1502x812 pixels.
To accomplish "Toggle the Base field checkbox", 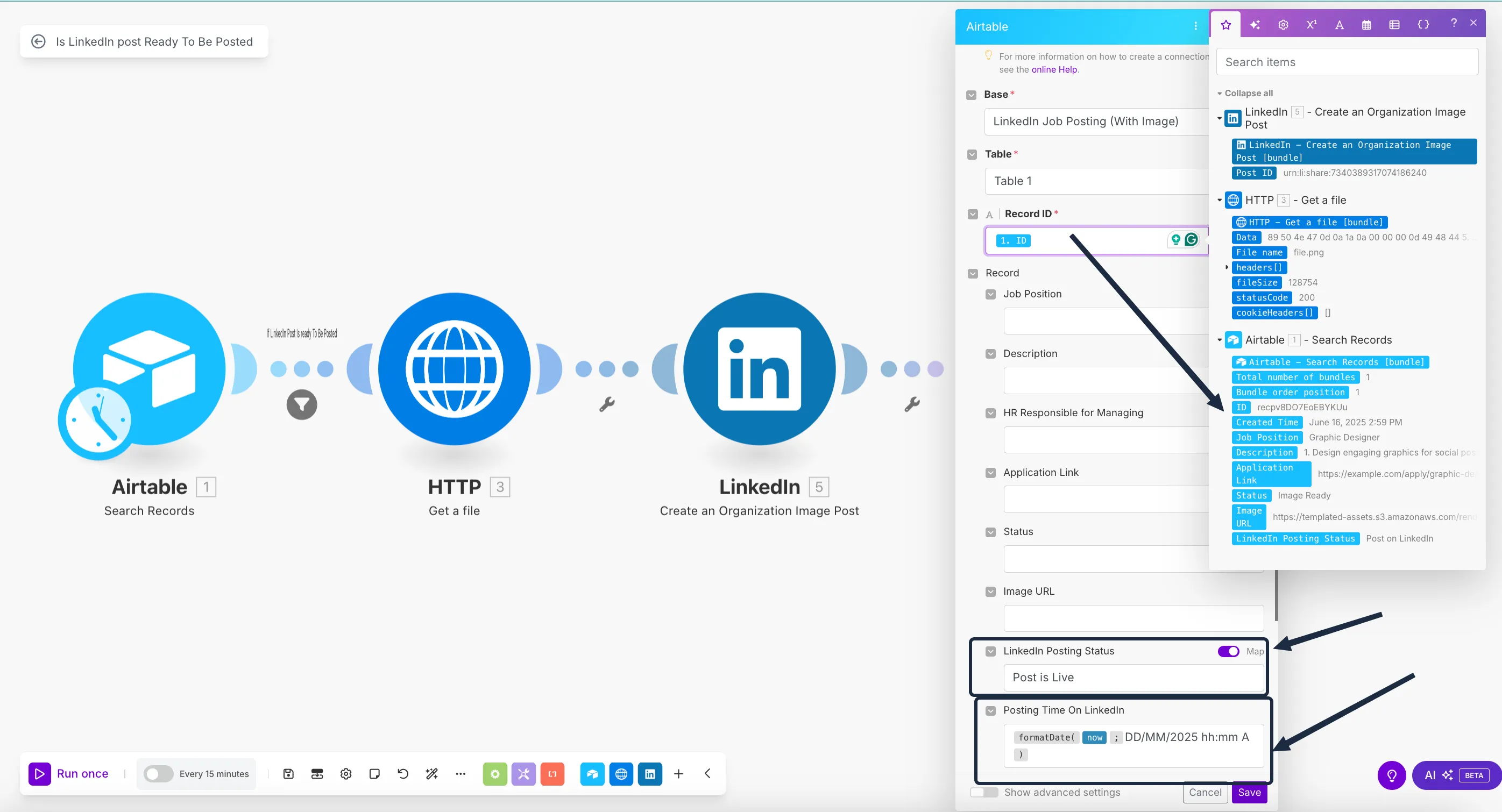I will (971, 95).
